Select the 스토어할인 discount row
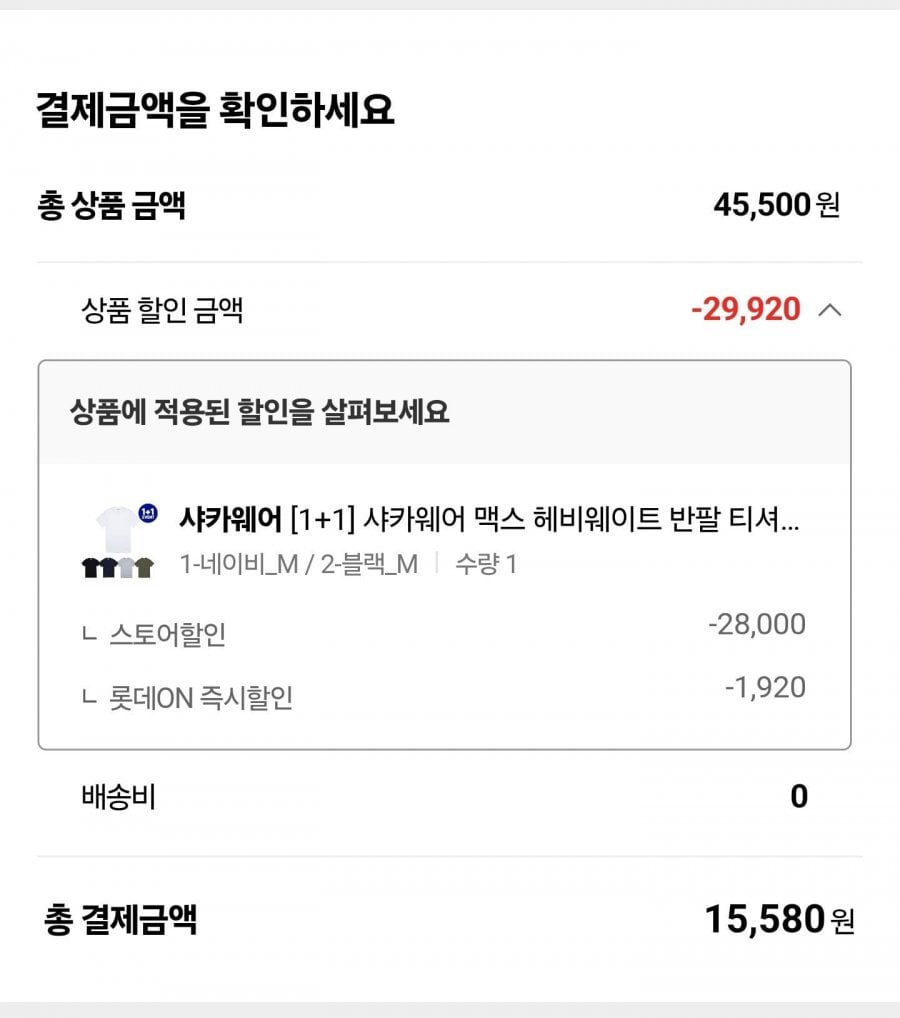 click(444, 633)
